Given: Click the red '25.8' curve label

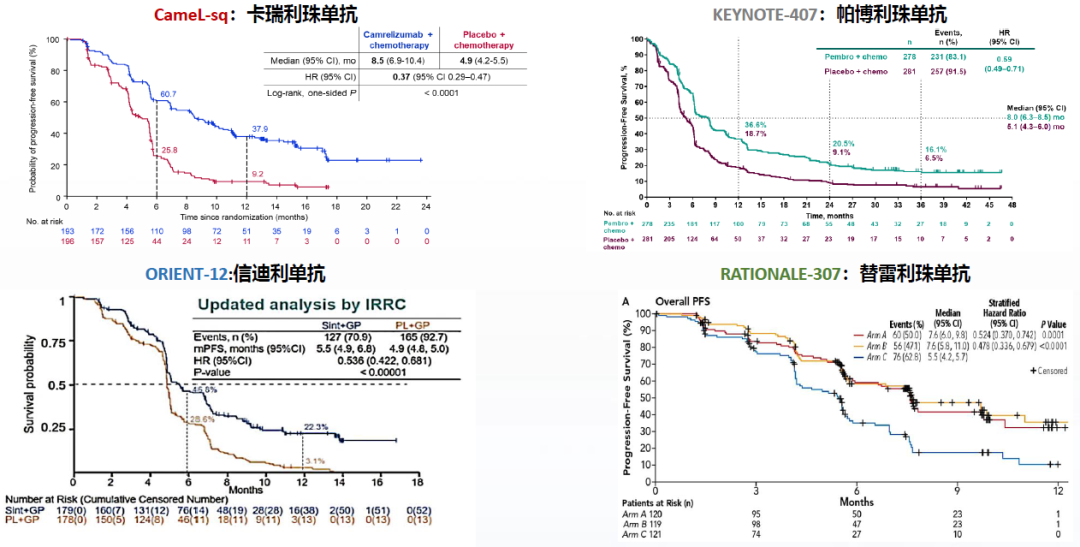Looking at the screenshot, I should click(169, 149).
